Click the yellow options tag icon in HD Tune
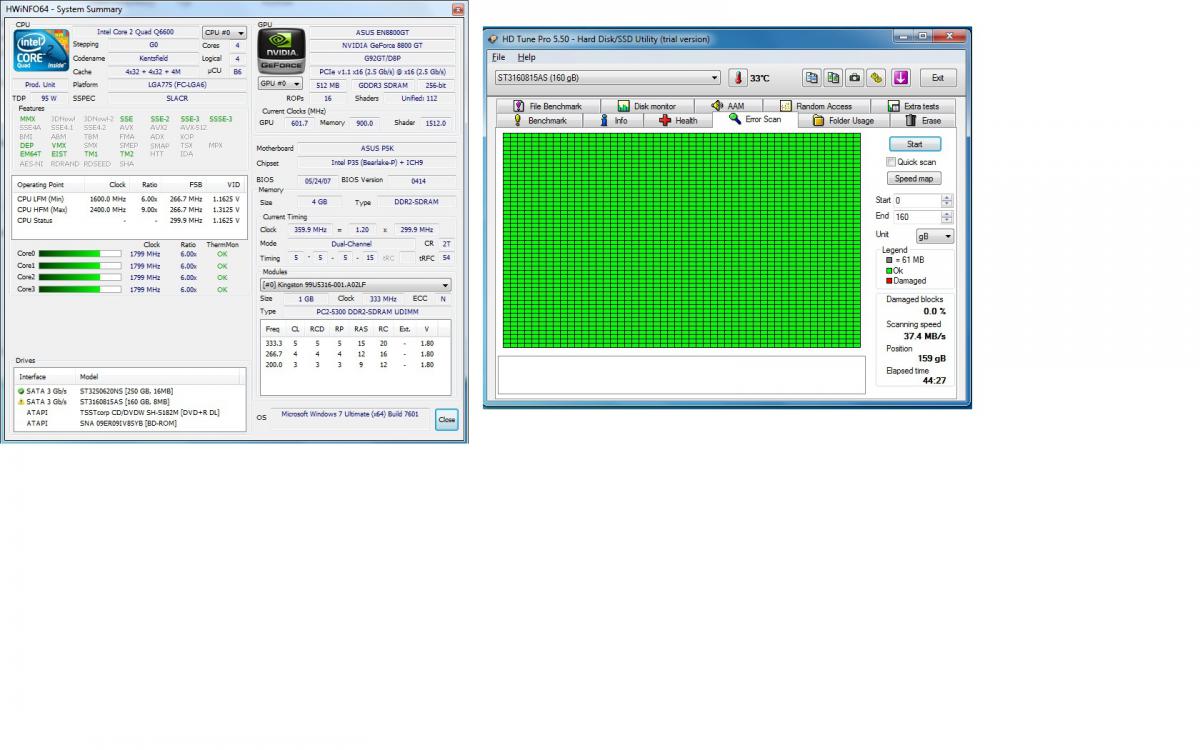The image size is (1200, 750). click(876, 78)
